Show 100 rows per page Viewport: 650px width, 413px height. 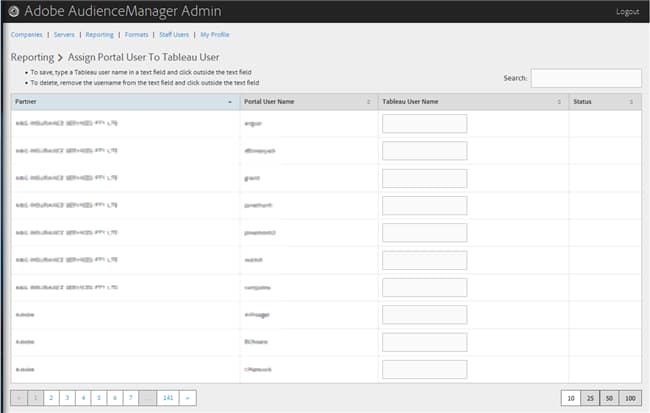[630, 398]
